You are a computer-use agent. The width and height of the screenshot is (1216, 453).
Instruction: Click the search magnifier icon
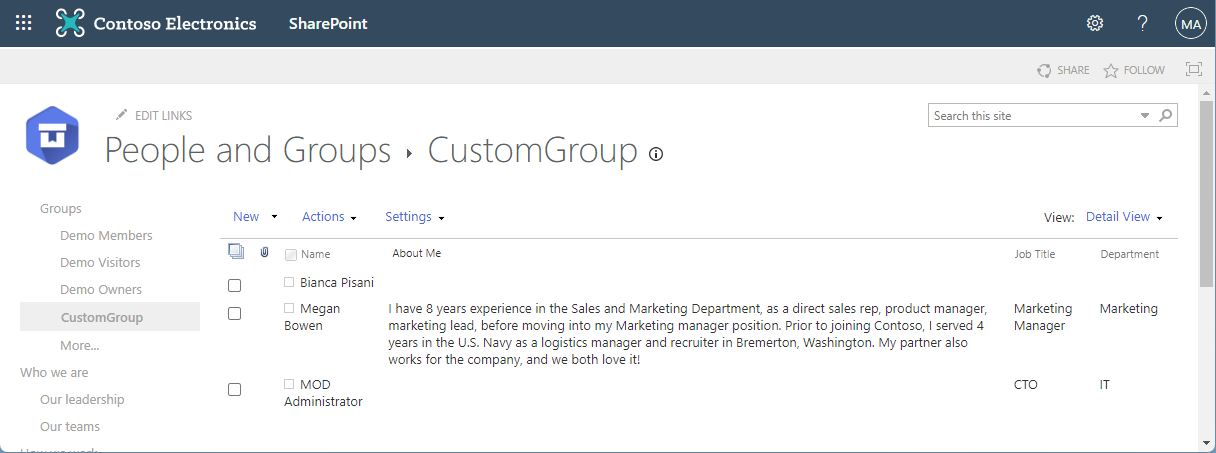[x=1166, y=116]
